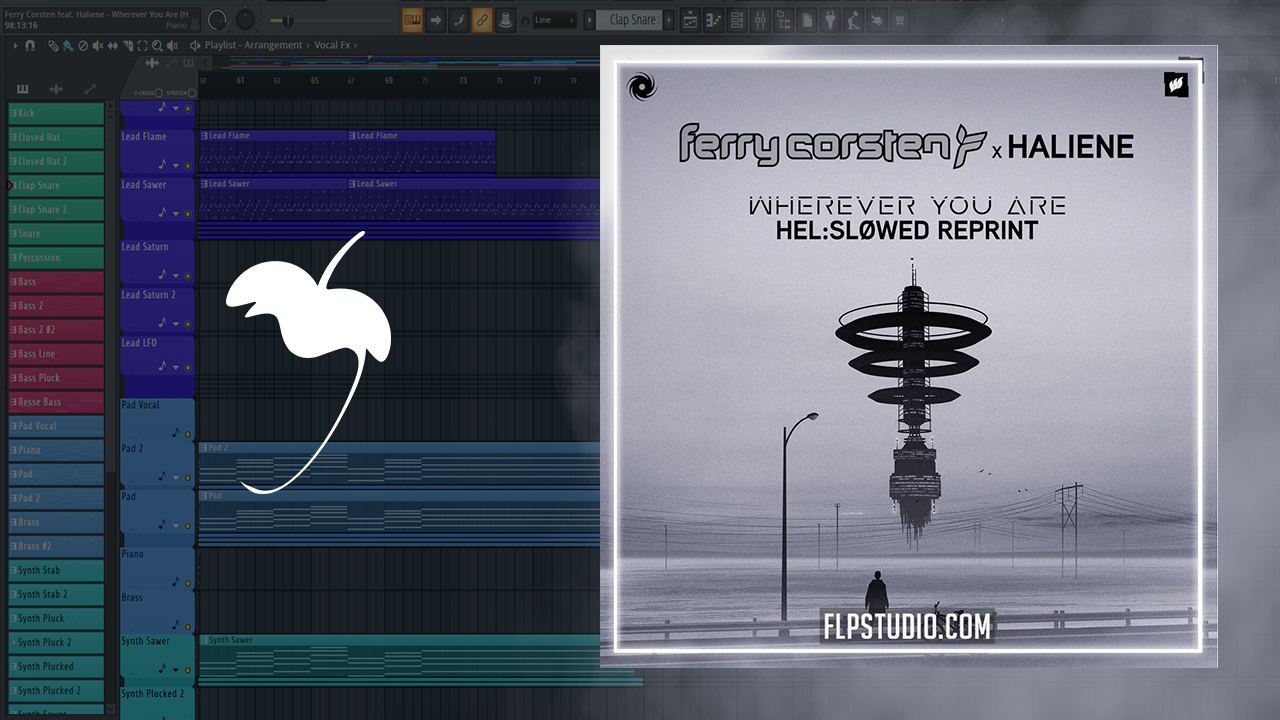
Task: Select the Clap Snare pattern button
Action: (x=633, y=20)
